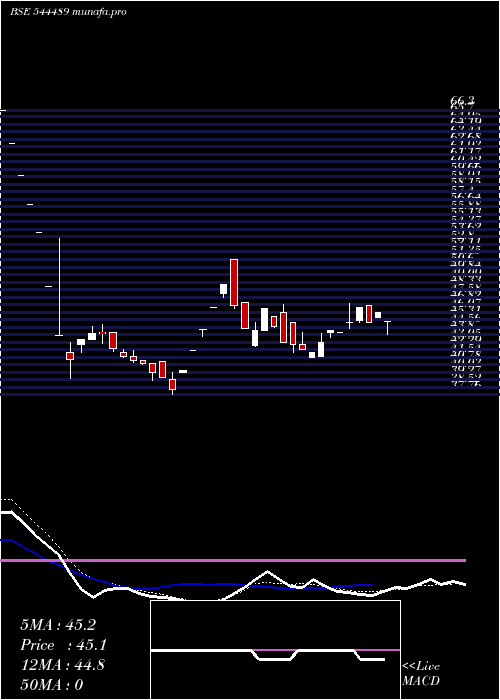Click the Price : 45.1 value
The image size is (500, 700).
point(64,645)
